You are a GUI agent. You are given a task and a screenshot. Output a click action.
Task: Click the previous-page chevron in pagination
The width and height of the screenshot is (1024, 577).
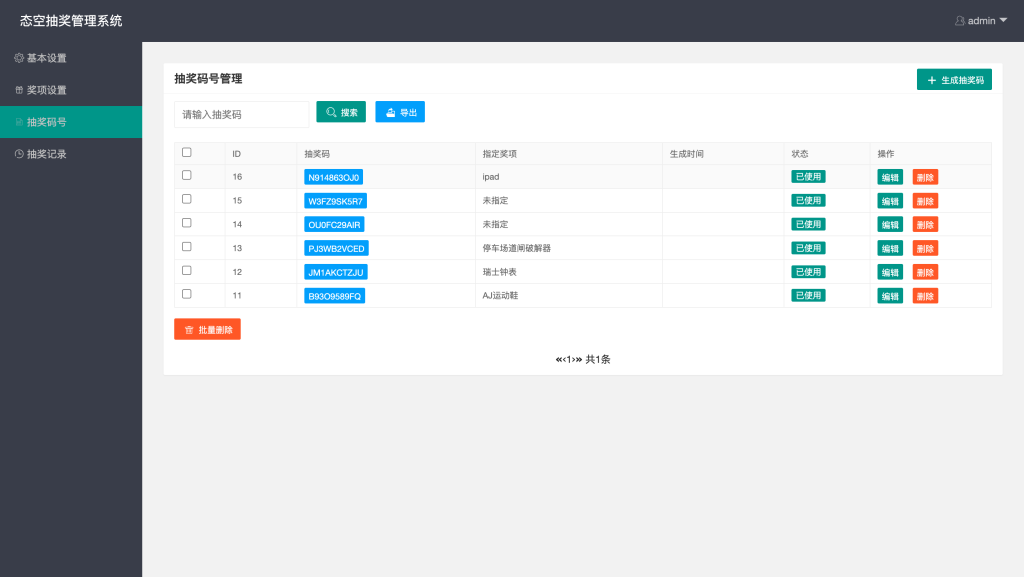[566, 358]
